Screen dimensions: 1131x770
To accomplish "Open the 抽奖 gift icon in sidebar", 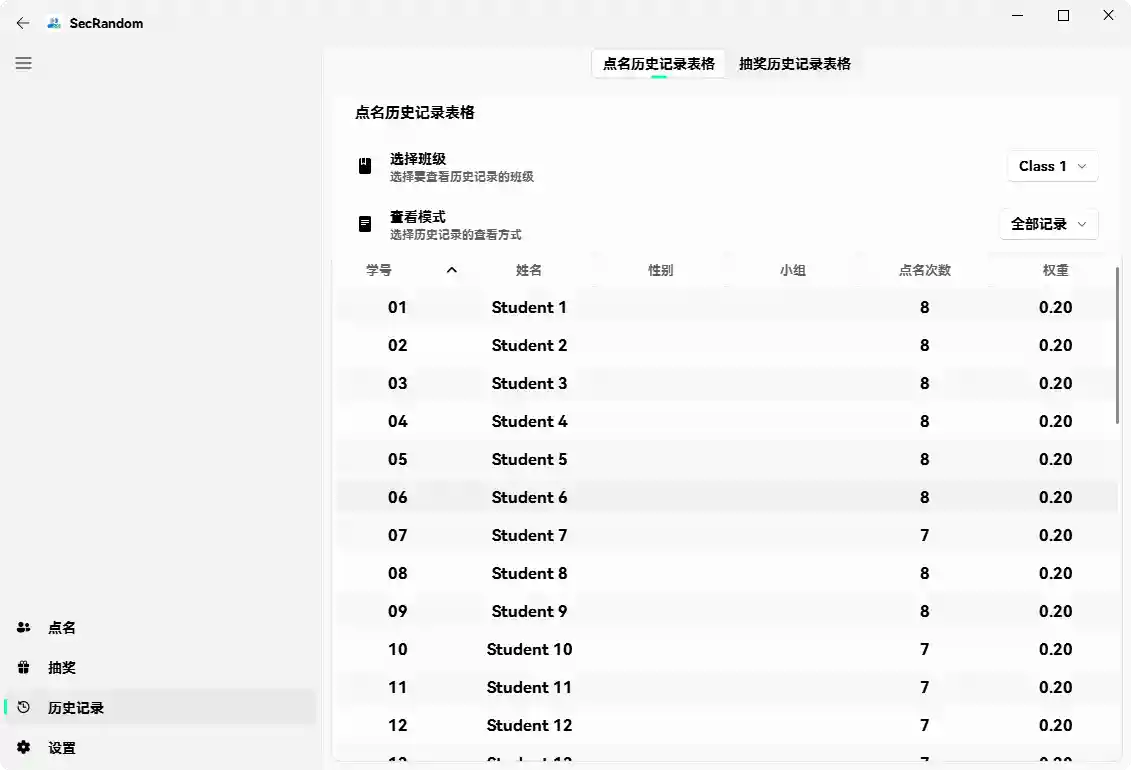I will tap(23, 667).
